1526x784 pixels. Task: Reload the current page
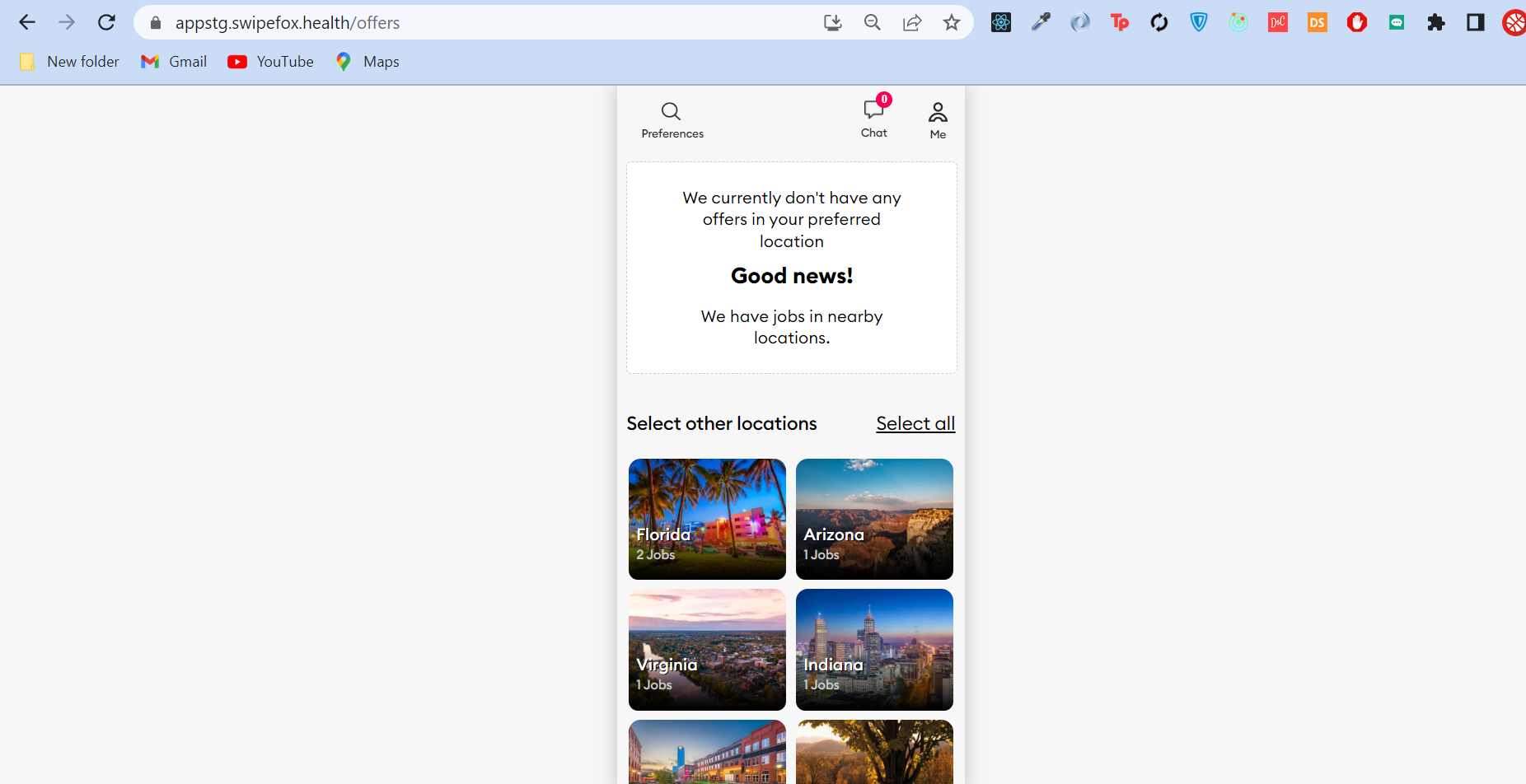click(x=106, y=22)
